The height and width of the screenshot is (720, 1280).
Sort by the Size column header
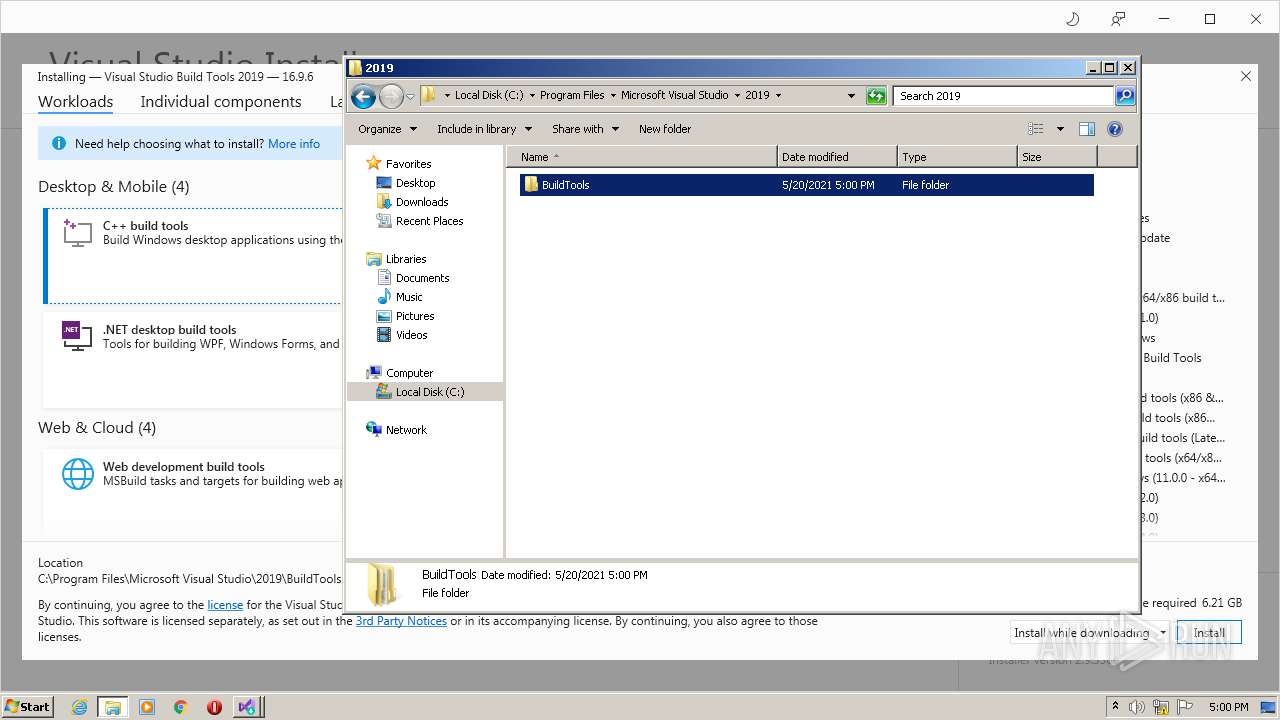coord(1056,157)
